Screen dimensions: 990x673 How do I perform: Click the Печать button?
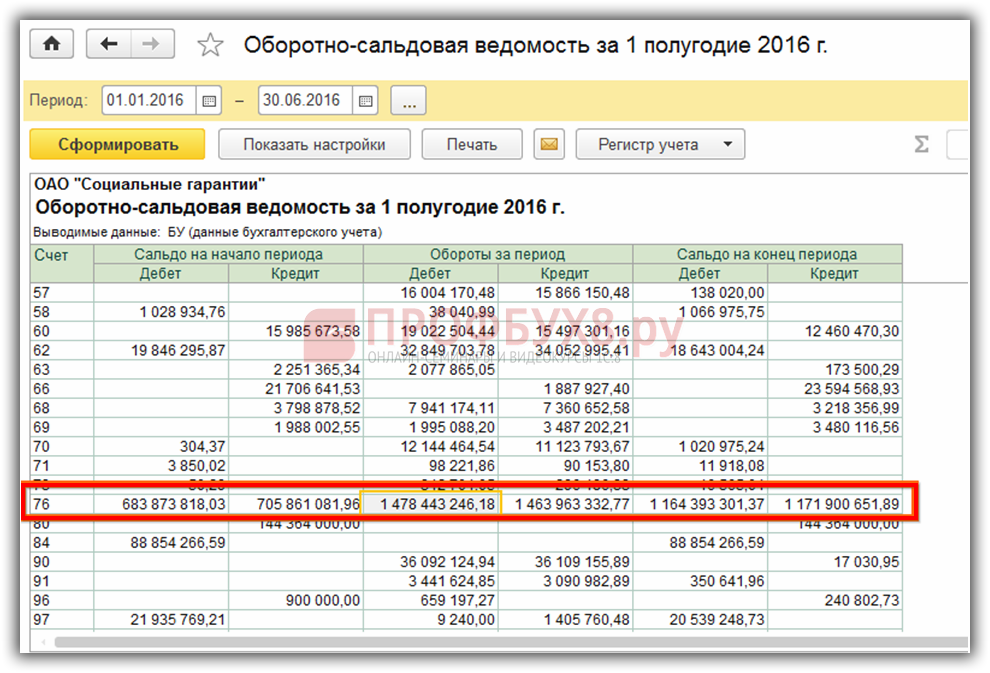[471, 145]
